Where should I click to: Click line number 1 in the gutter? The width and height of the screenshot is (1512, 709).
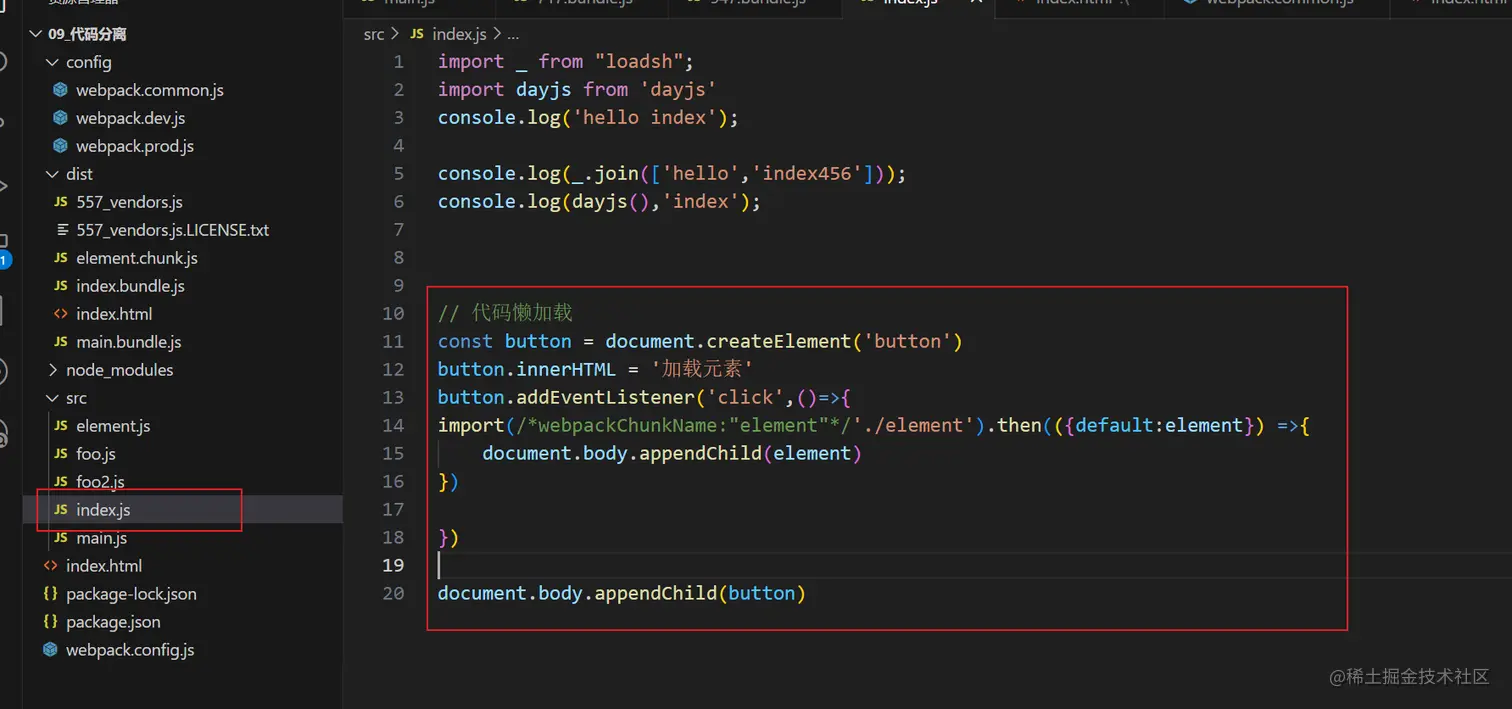(x=399, y=62)
